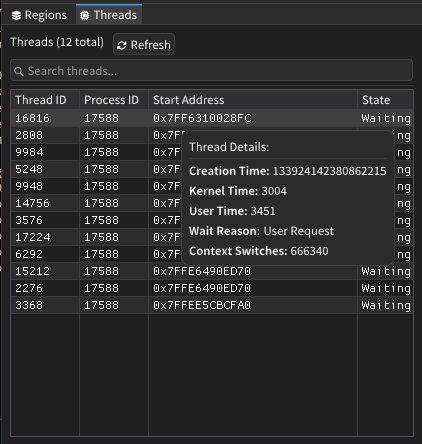This screenshot has height=444, width=422.
Task: Click the search magnifier icon
Action: pos(19,71)
